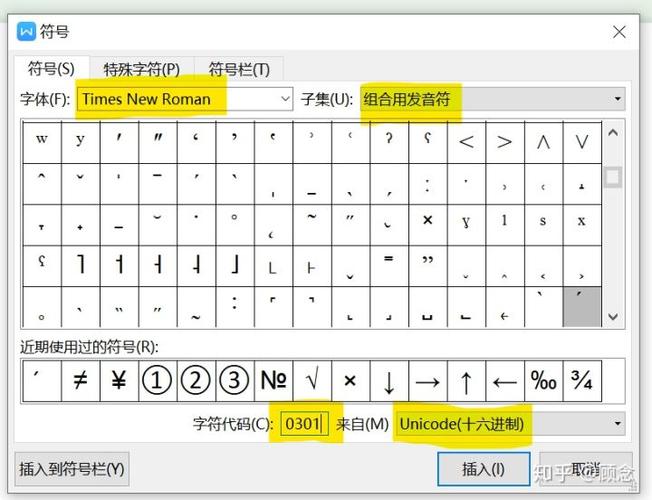Pick the recently used circled ① symbol
This screenshot has height=500, width=652.
[158, 381]
